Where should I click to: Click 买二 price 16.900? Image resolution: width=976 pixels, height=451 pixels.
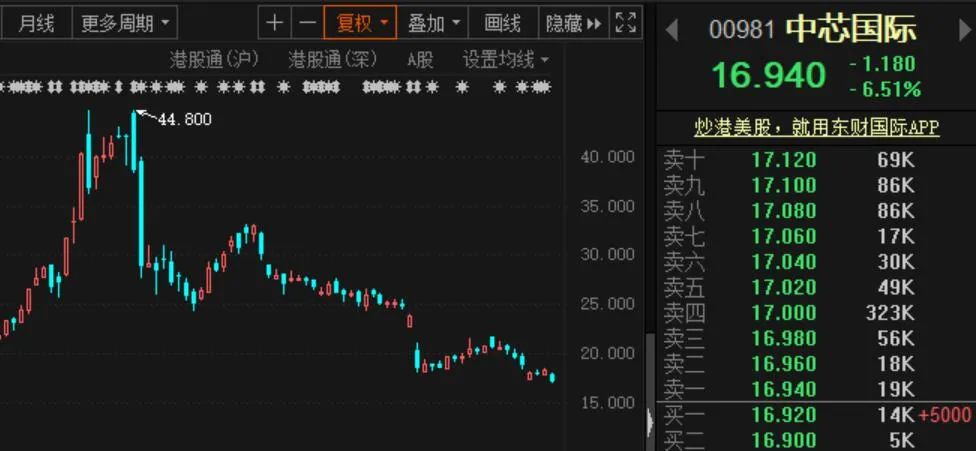pos(784,440)
